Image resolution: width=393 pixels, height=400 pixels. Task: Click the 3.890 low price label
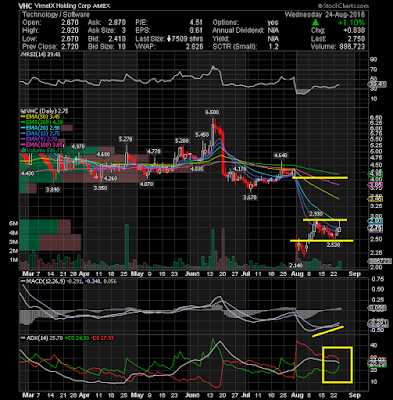pos(53,189)
